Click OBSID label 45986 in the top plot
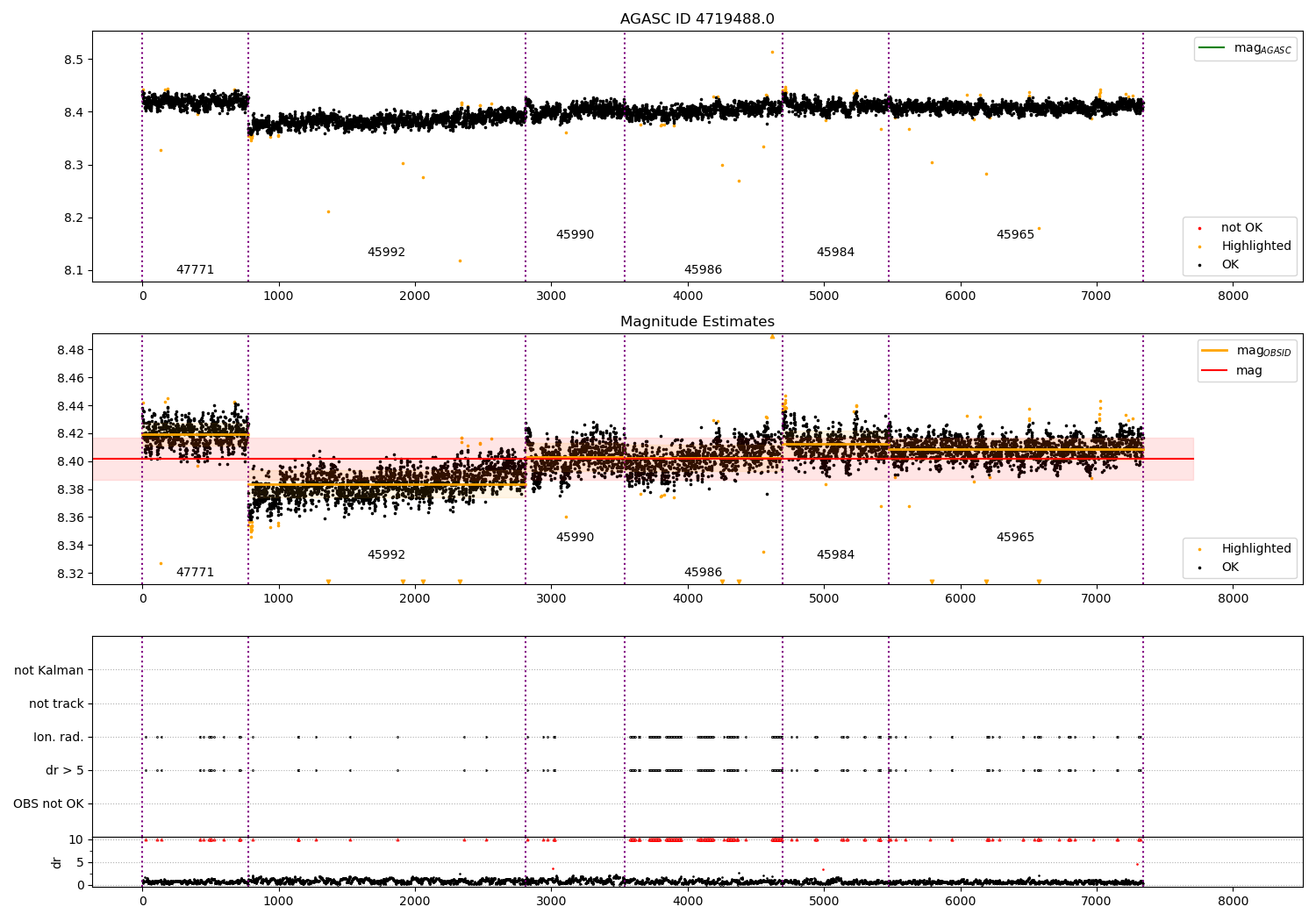This screenshot has height=921, width=1316. pos(703,270)
